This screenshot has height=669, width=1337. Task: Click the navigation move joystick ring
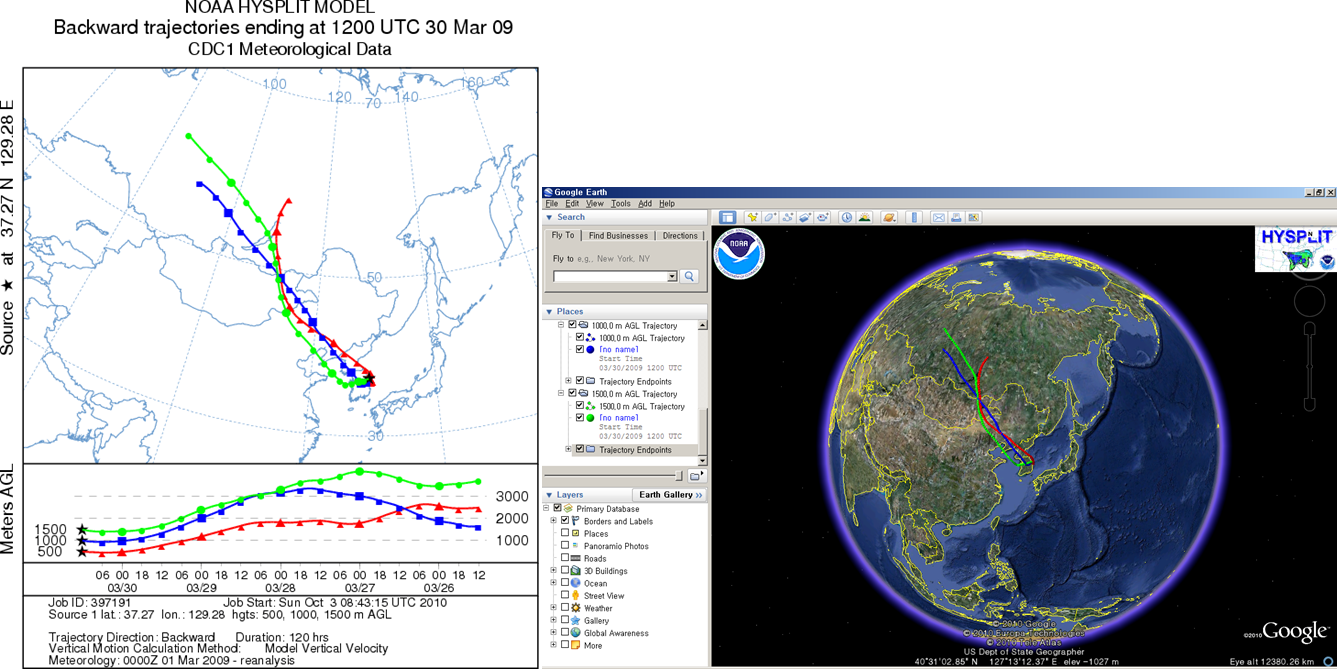(1309, 300)
